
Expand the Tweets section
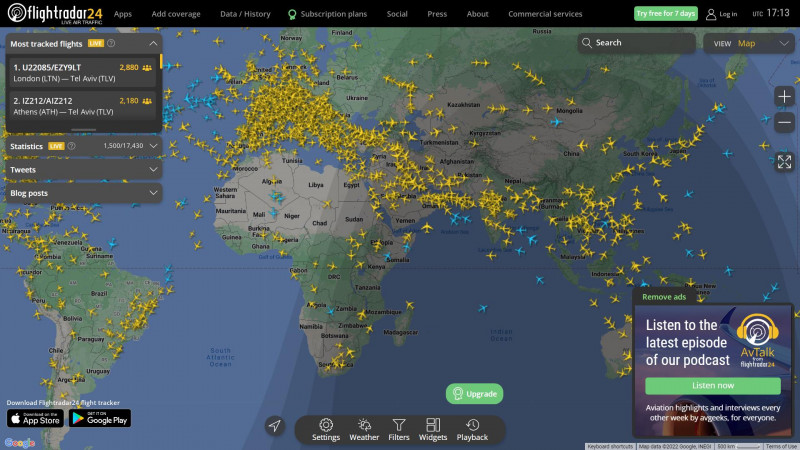(x=152, y=170)
